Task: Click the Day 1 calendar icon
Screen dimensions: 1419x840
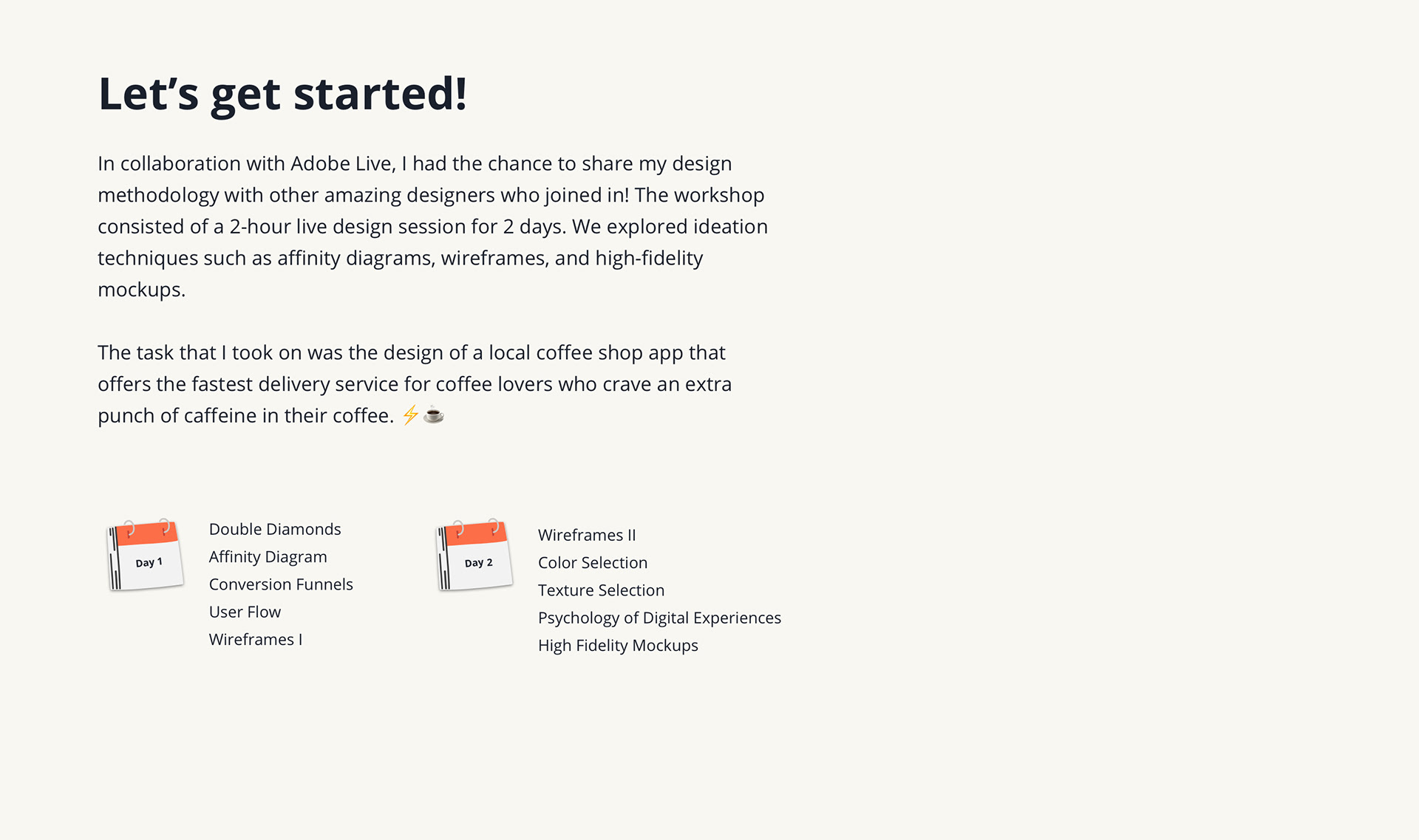Action: (146, 556)
